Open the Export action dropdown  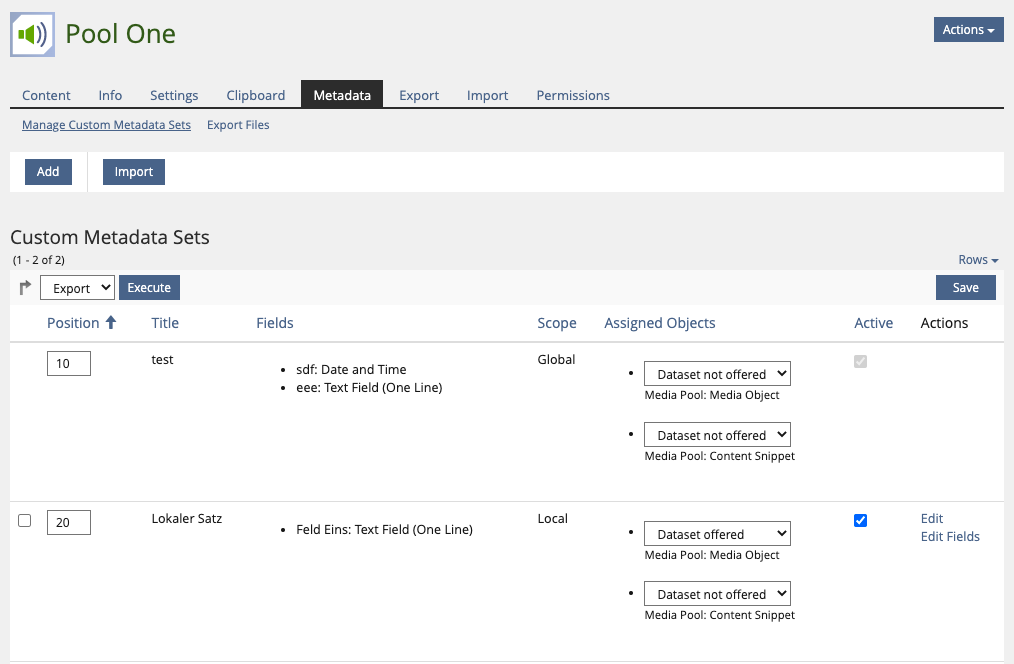pyautogui.click(x=78, y=288)
